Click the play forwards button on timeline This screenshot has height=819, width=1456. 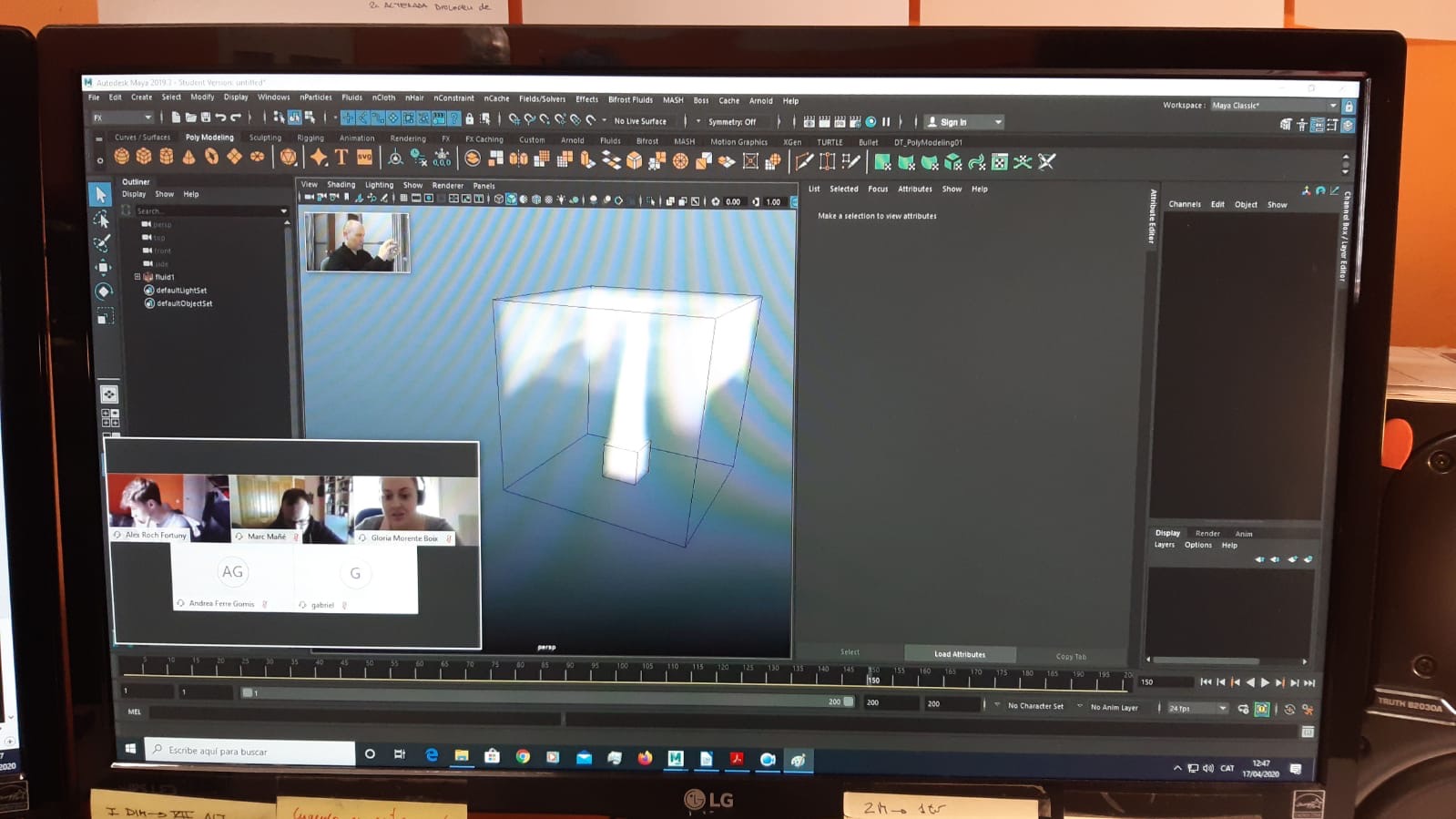1265,682
